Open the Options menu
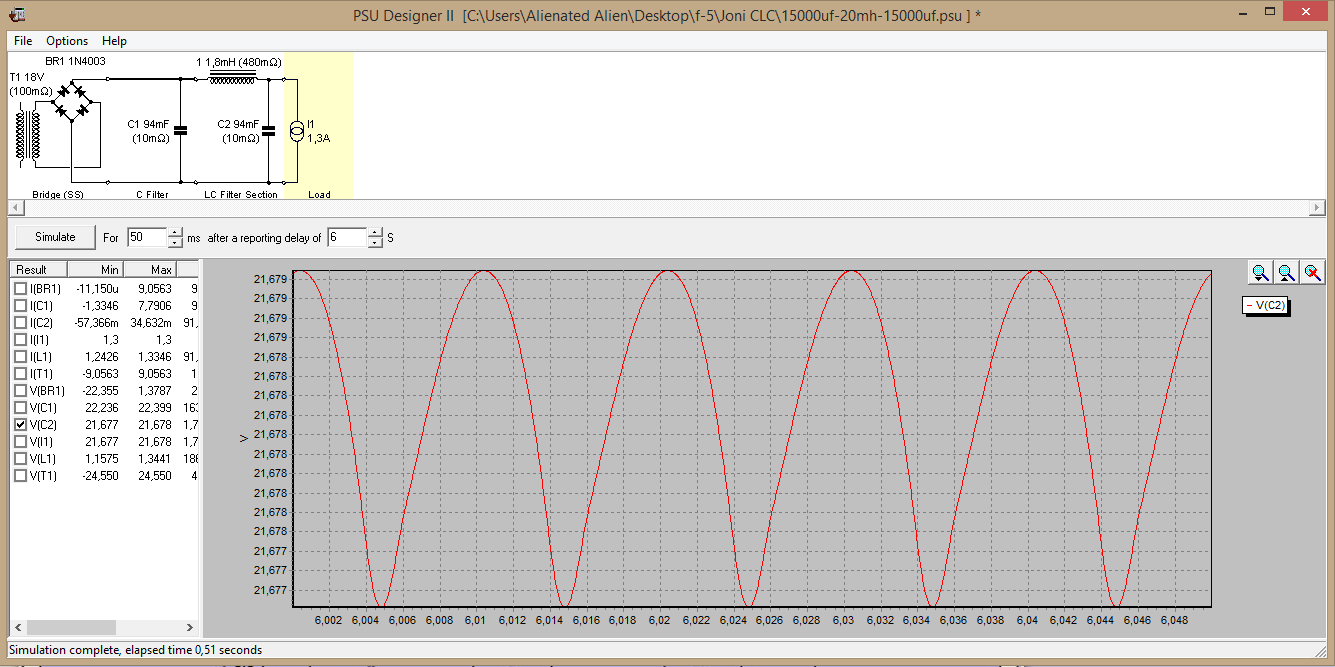1335x667 pixels. tap(67, 41)
